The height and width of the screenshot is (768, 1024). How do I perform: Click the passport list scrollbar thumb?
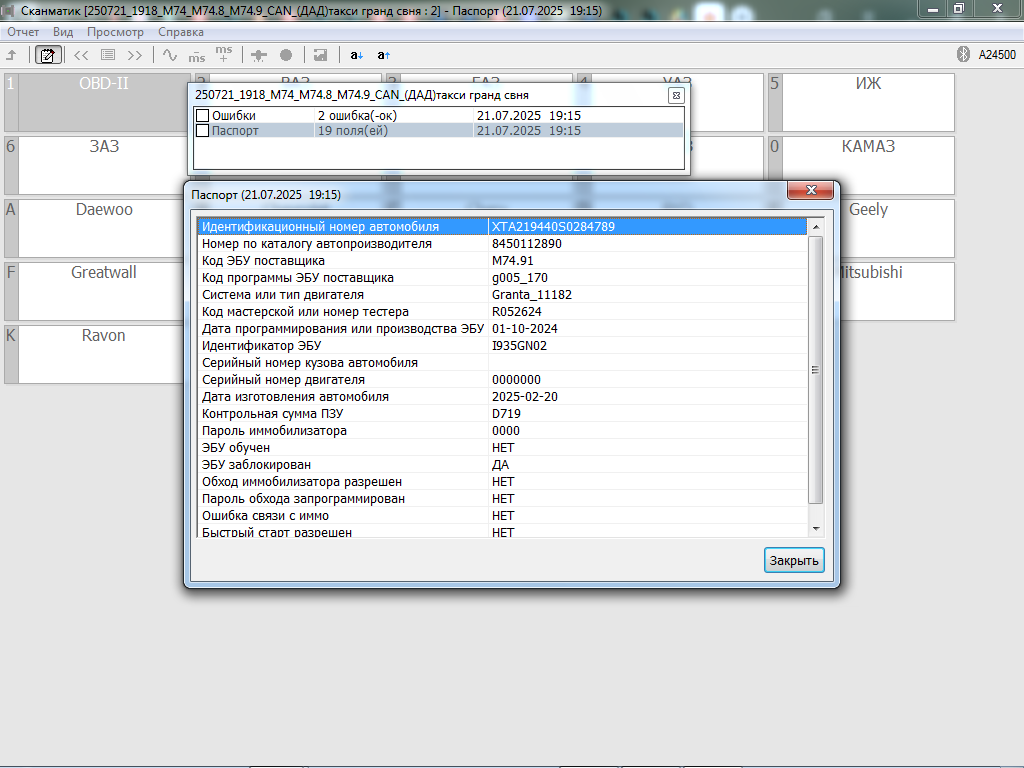point(815,370)
